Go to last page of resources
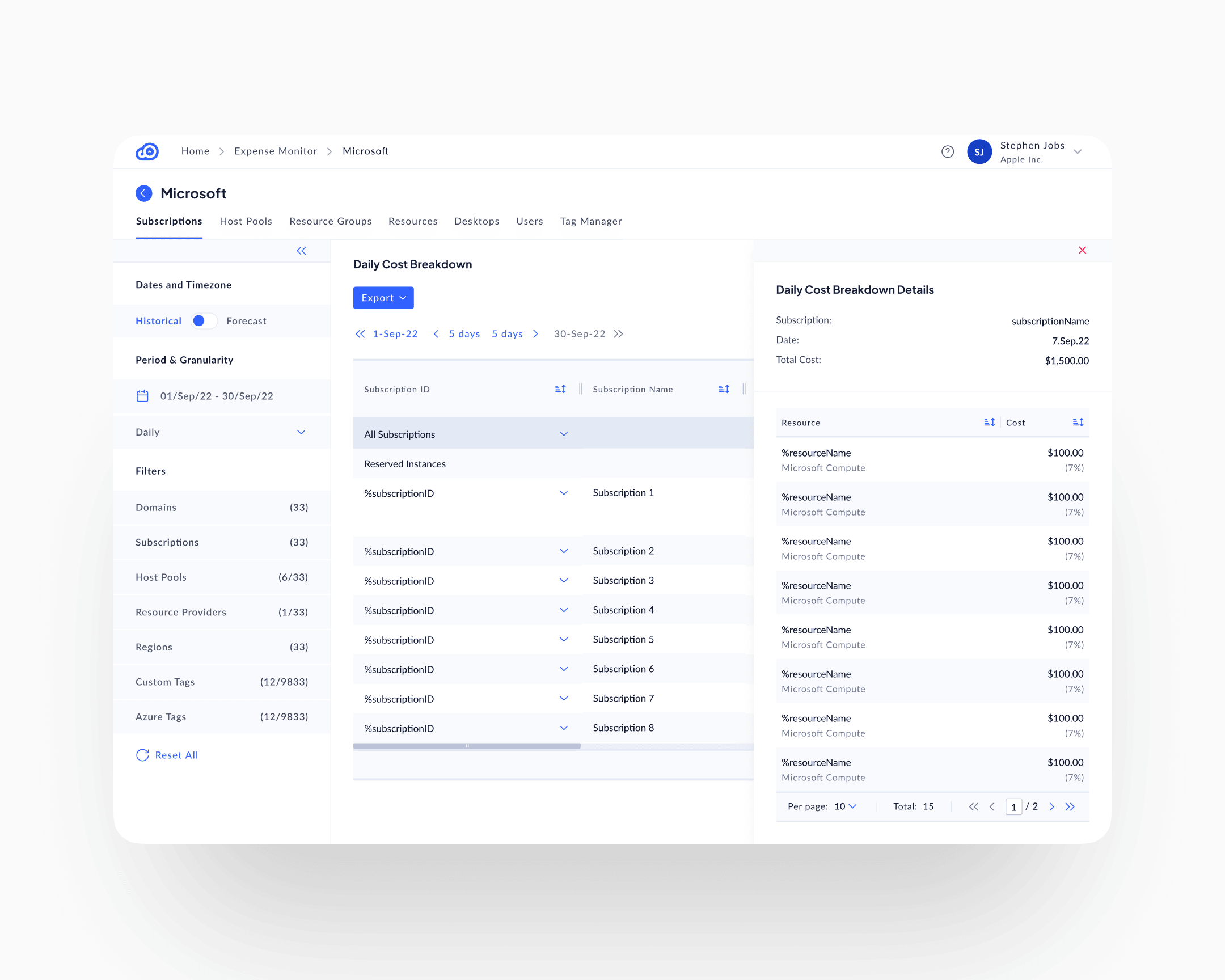The image size is (1225, 980). click(x=1070, y=806)
